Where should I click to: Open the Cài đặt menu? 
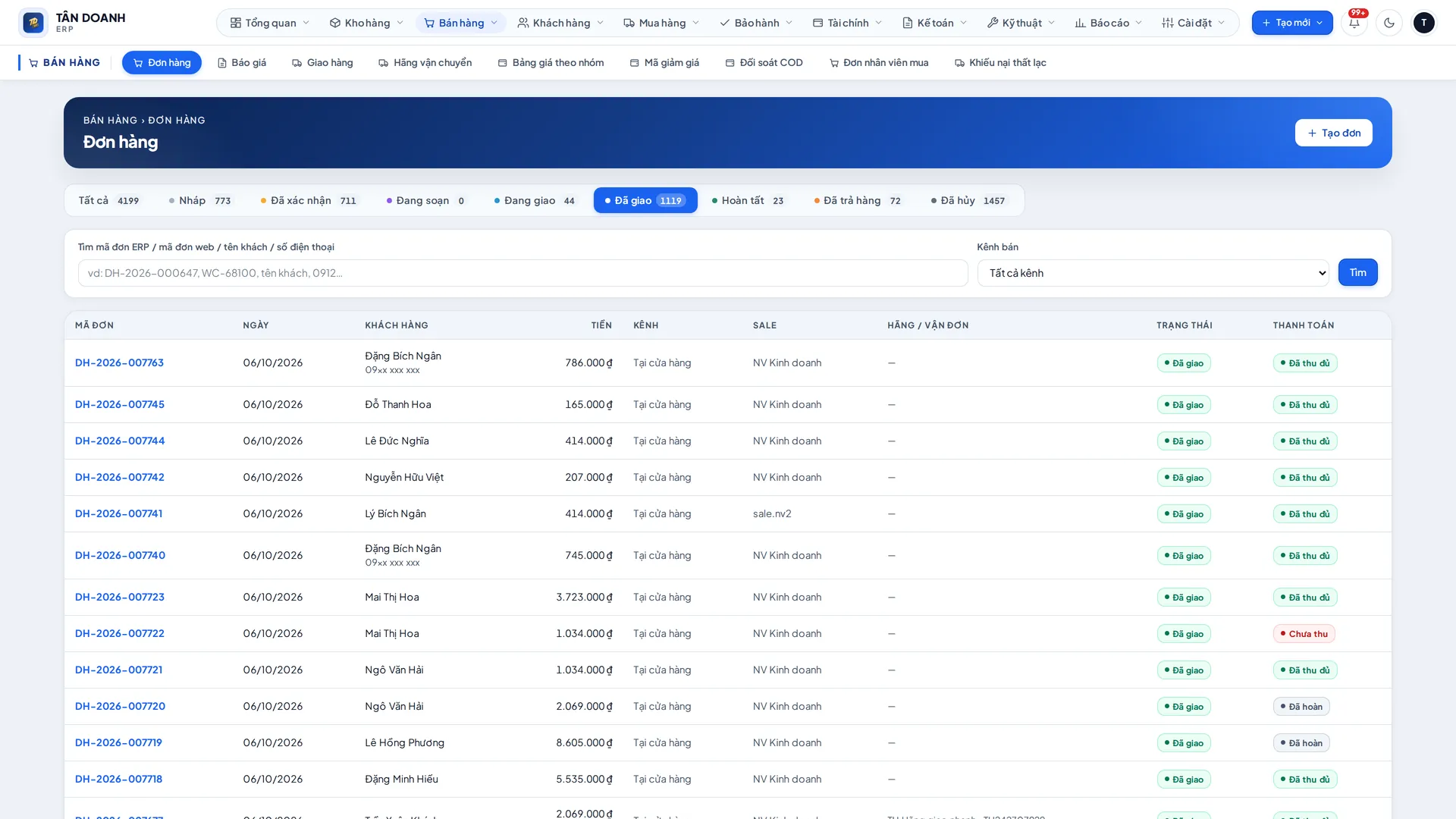1194,23
